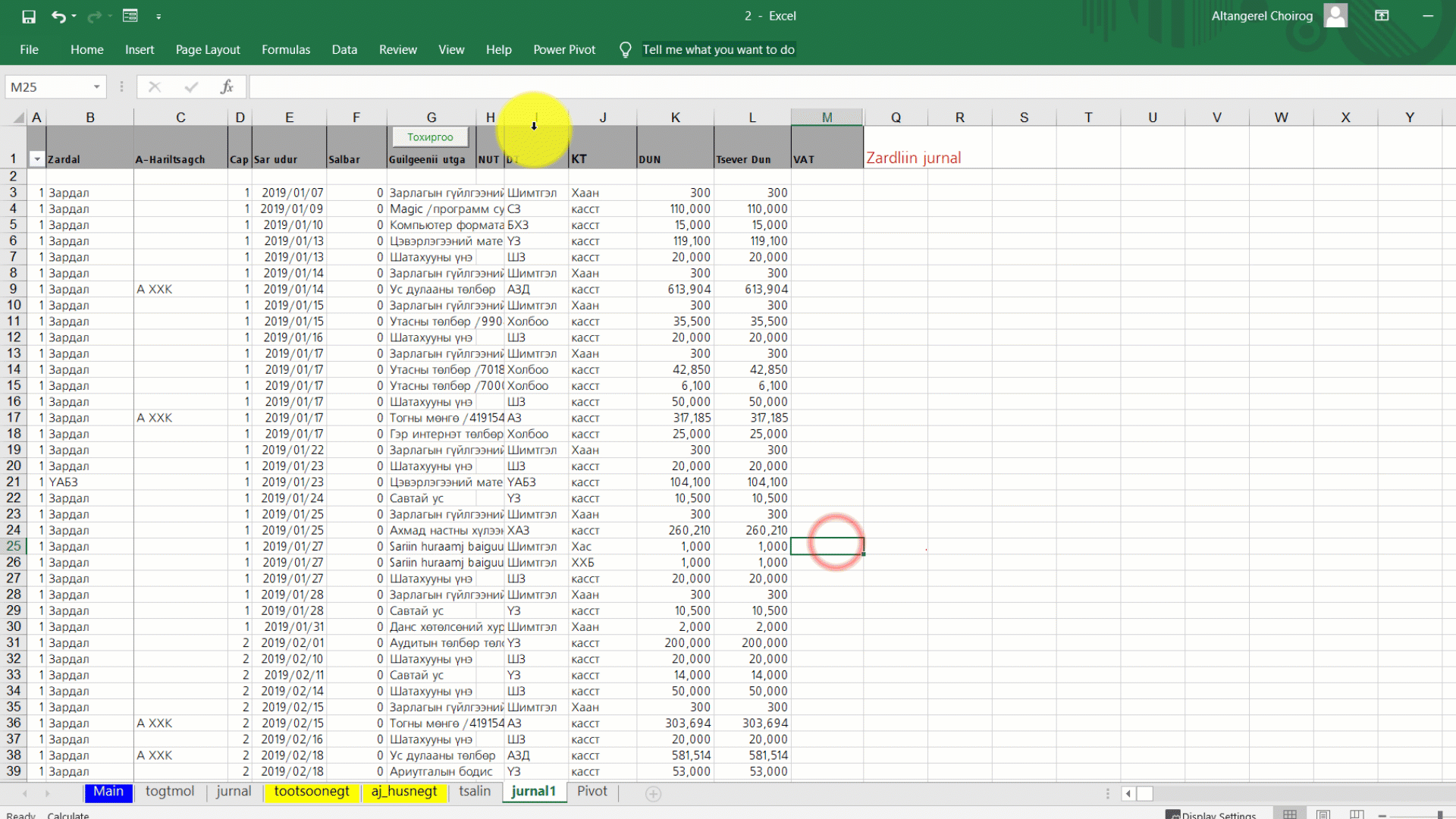Expand Customize Quick Access Toolbar dropdown
Image resolution: width=1456 pixels, height=819 pixels.
pyautogui.click(x=158, y=16)
